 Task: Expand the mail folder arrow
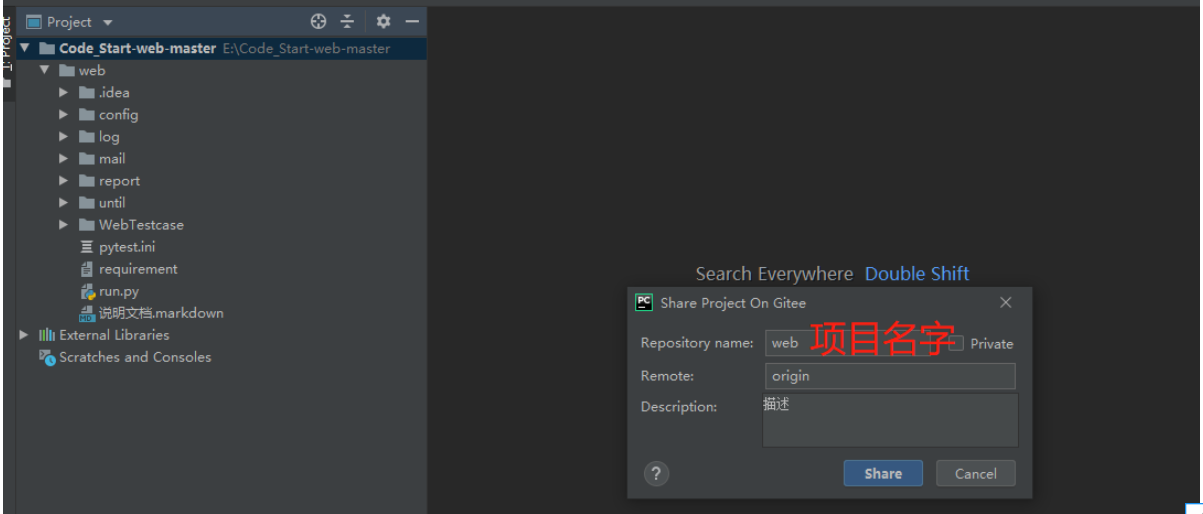click(x=64, y=158)
